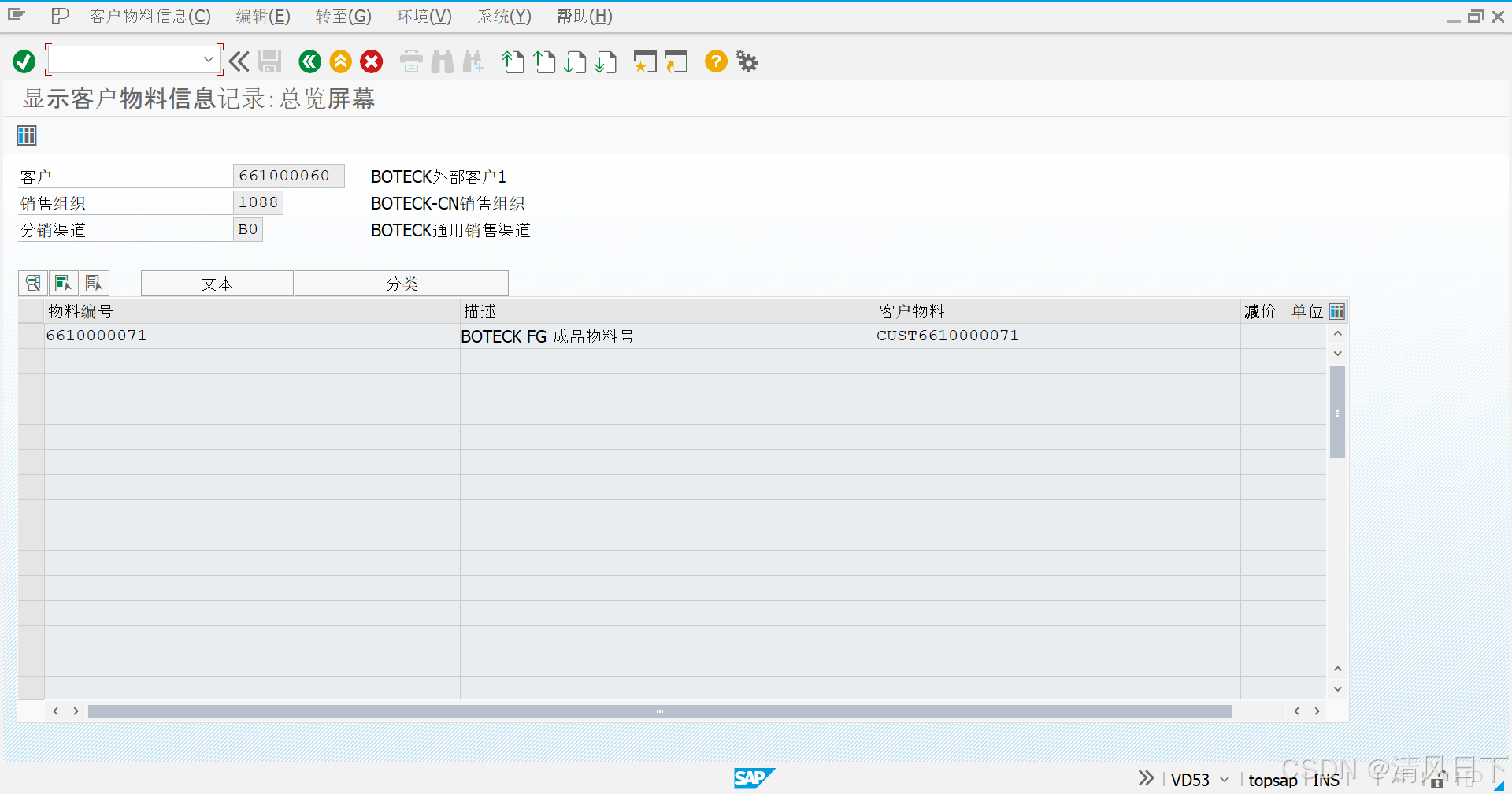This screenshot has width=1512, height=794.
Task: Open the command field dropdown
Action: pyautogui.click(x=208, y=59)
